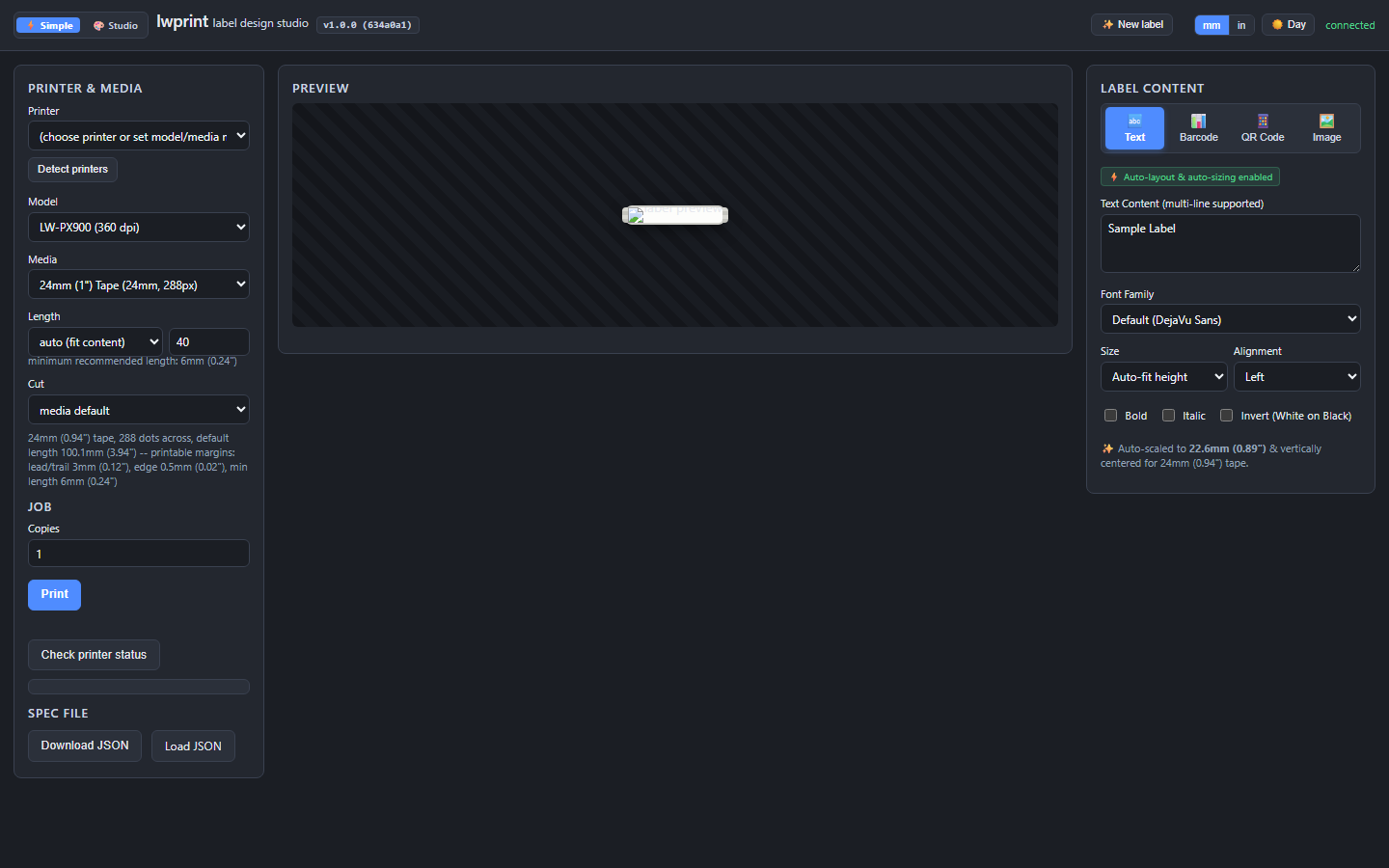Click the Auto-layout & auto-sizing enabled badge

(x=1190, y=176)
